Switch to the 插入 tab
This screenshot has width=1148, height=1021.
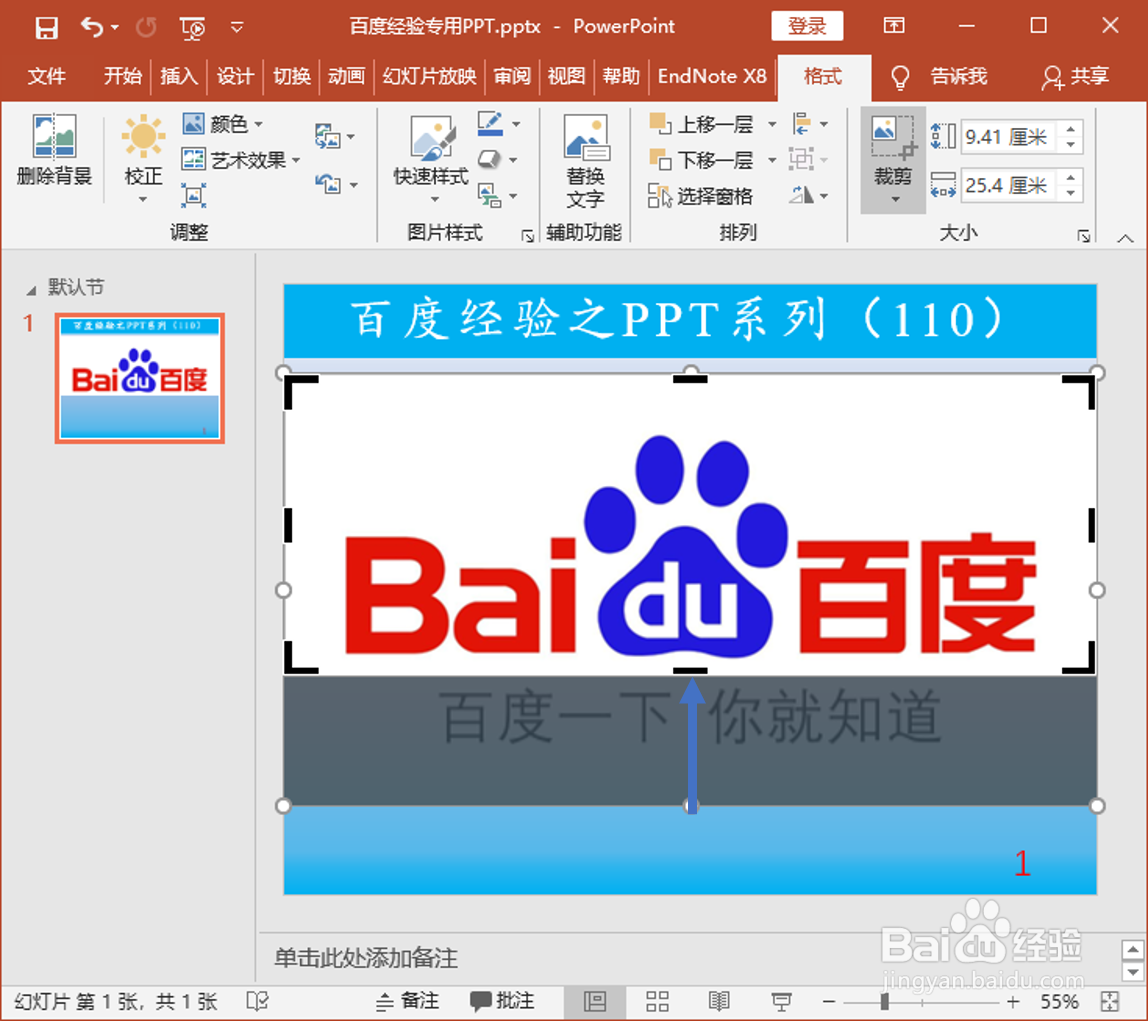(x=179, y=76)
